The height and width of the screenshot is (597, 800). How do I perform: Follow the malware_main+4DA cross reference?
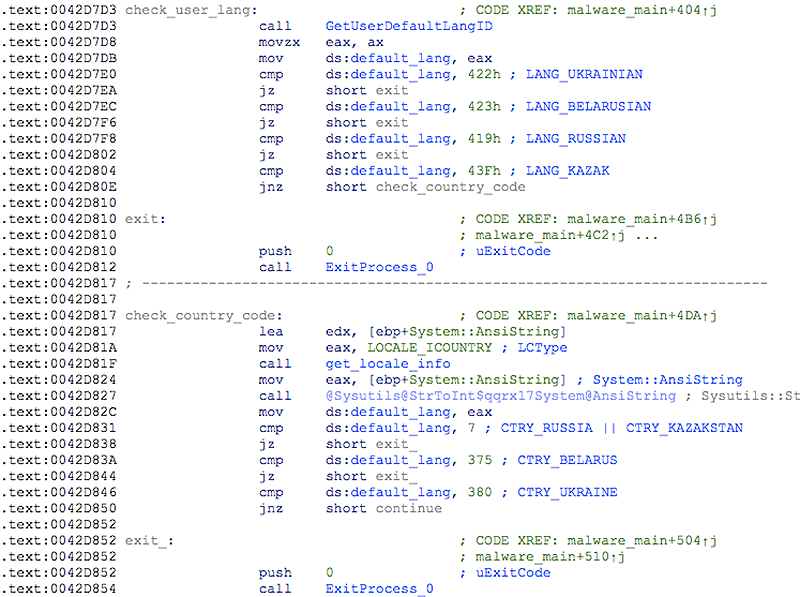click(x=642, y=316)
